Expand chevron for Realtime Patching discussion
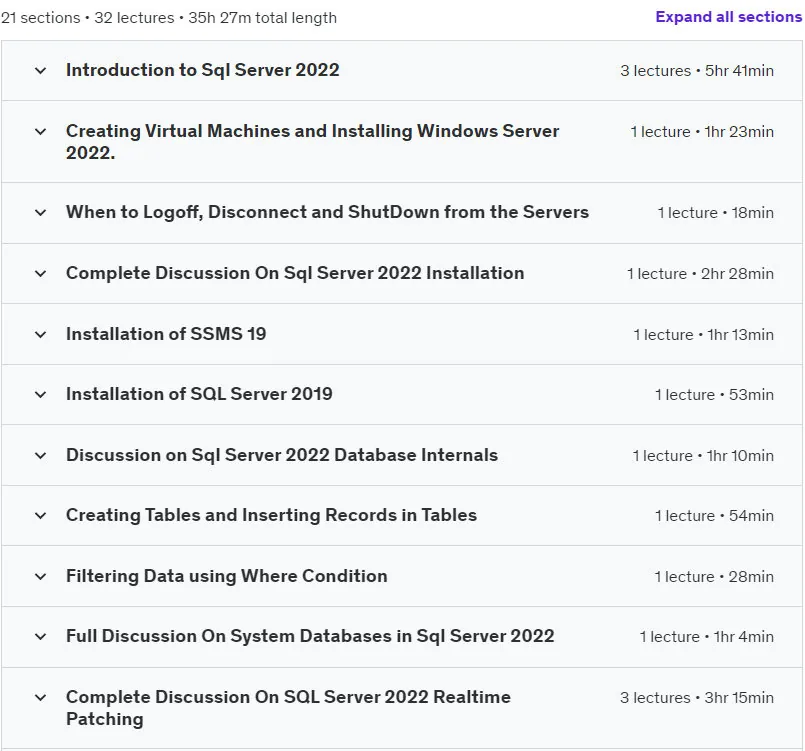Viewport: 805px width, 751px height. [x=41, y=698]
